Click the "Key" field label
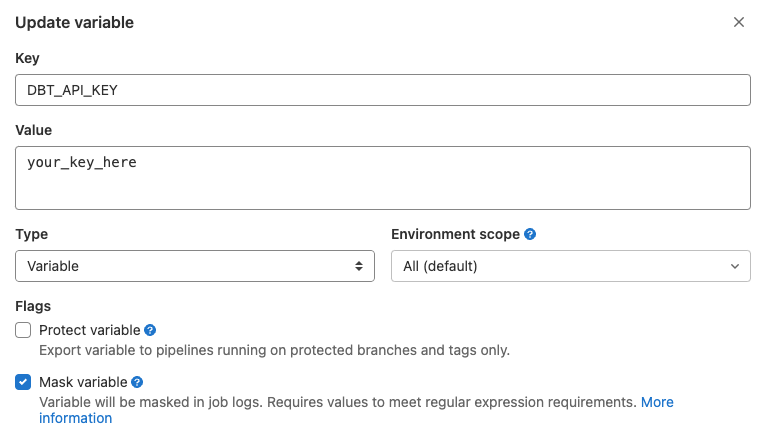 (x=27, y=59)
